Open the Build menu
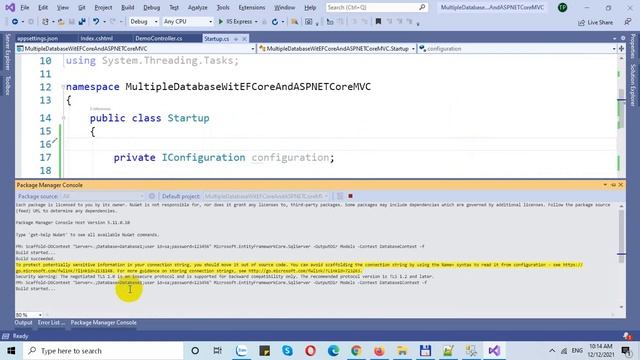 point(128,7)
